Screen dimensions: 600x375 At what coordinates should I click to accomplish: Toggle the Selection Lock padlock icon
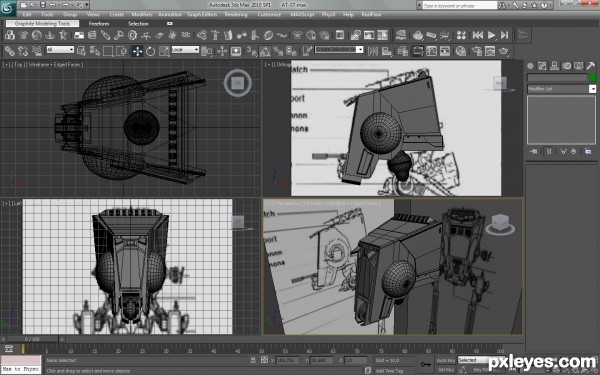point(253,360)
